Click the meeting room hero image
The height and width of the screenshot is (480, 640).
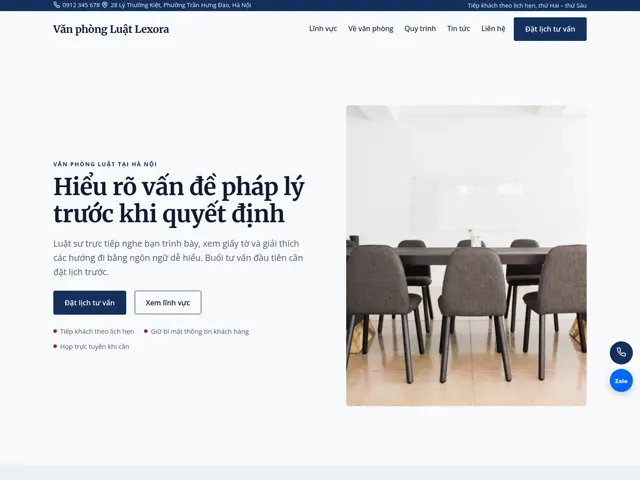pos(466,256)
